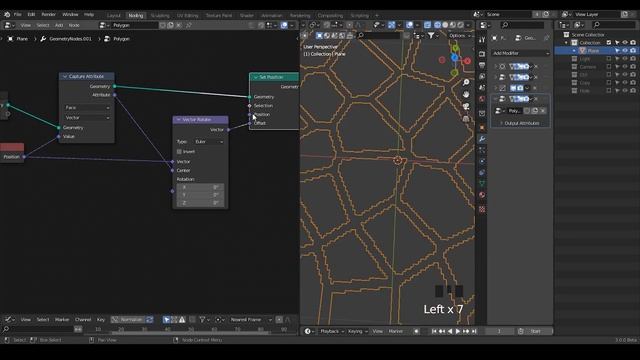Open the File menu
Screen dimensions: 640x360
18,14
